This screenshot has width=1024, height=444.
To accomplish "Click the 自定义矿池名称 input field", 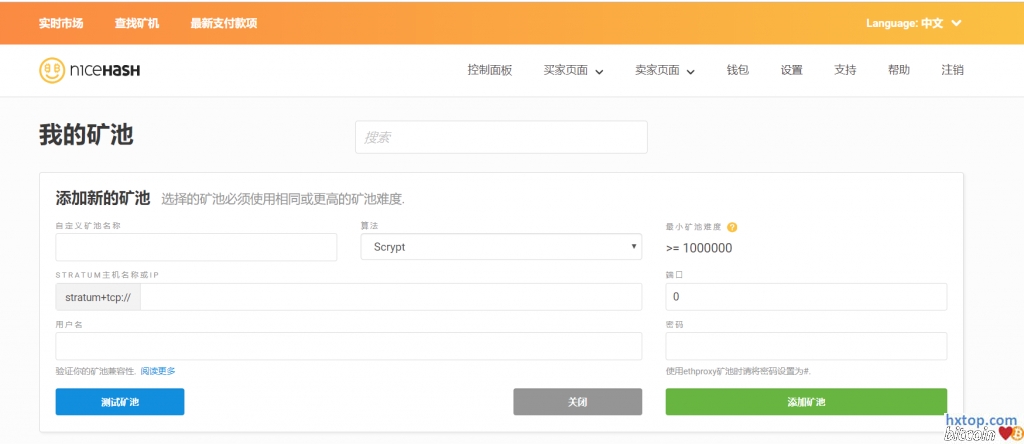I will (x=196, y=247).
